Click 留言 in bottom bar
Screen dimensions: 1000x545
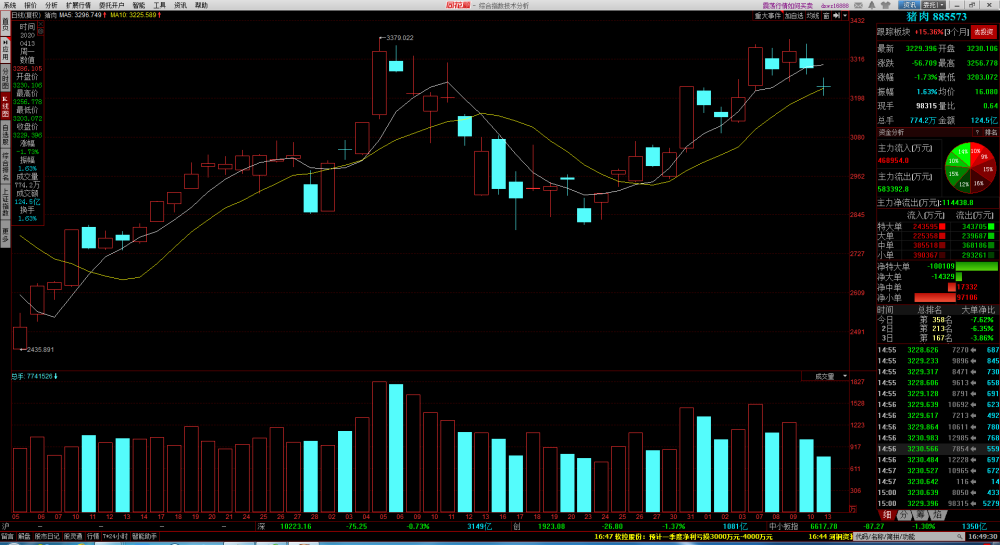[x=8, y=537]
